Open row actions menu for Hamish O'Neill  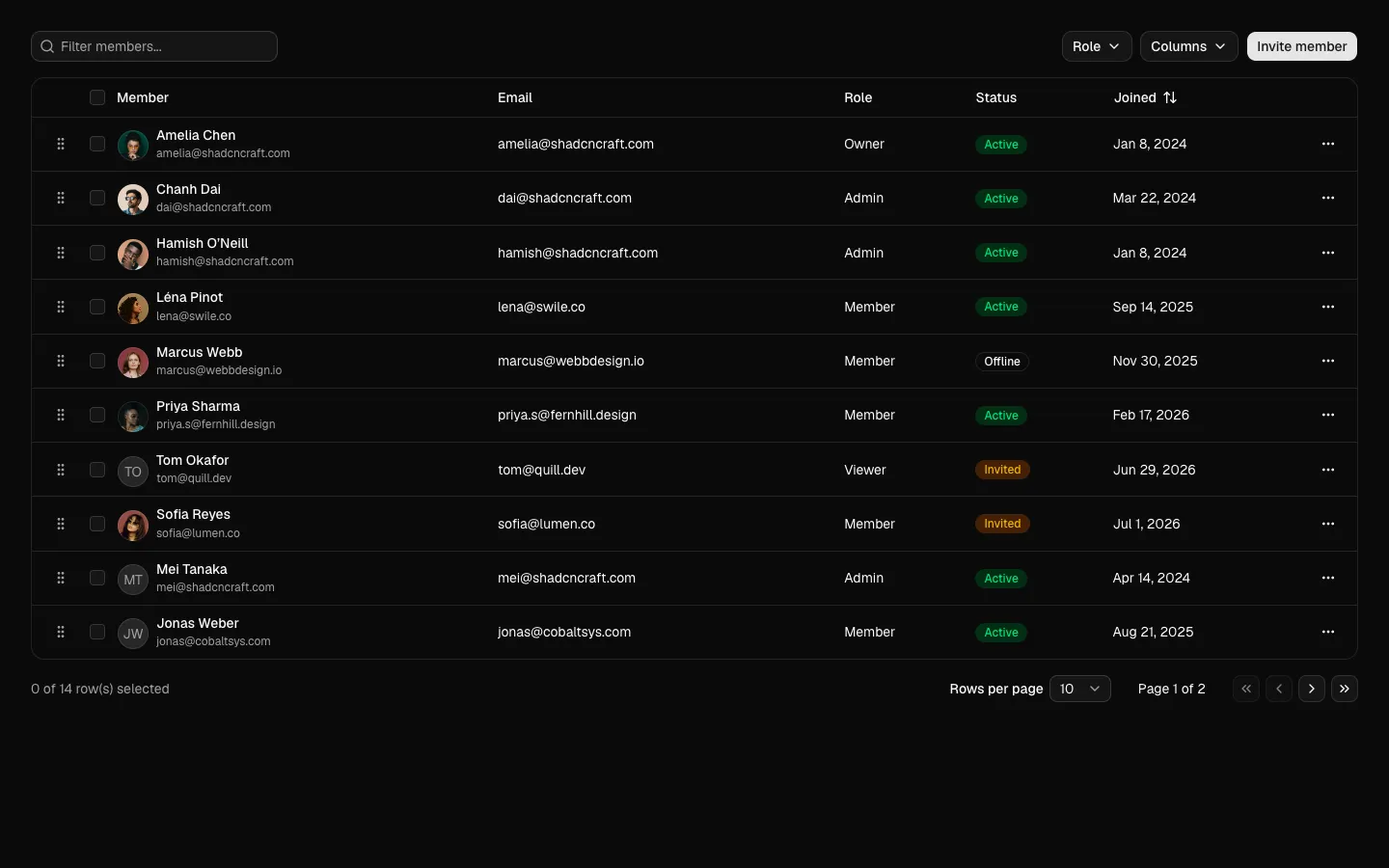coord(1328,253)
